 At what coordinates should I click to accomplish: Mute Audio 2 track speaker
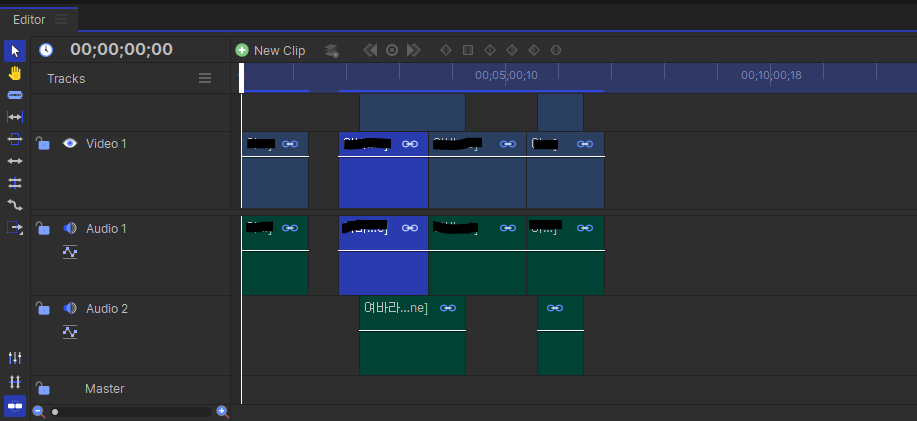click(x=70, y=308)
